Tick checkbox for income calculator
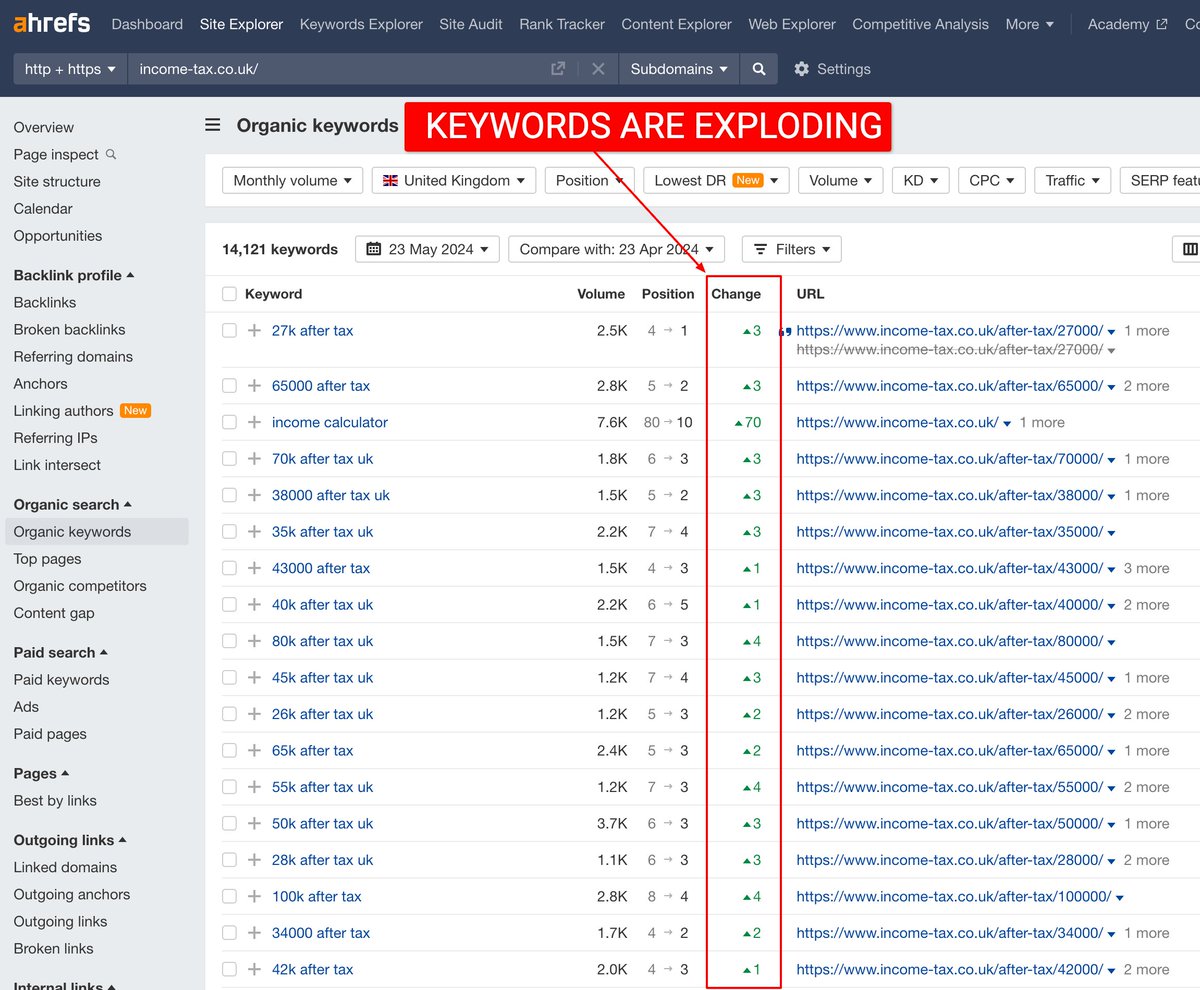Viewport: 1200px width, 990px height. point(229,422)
